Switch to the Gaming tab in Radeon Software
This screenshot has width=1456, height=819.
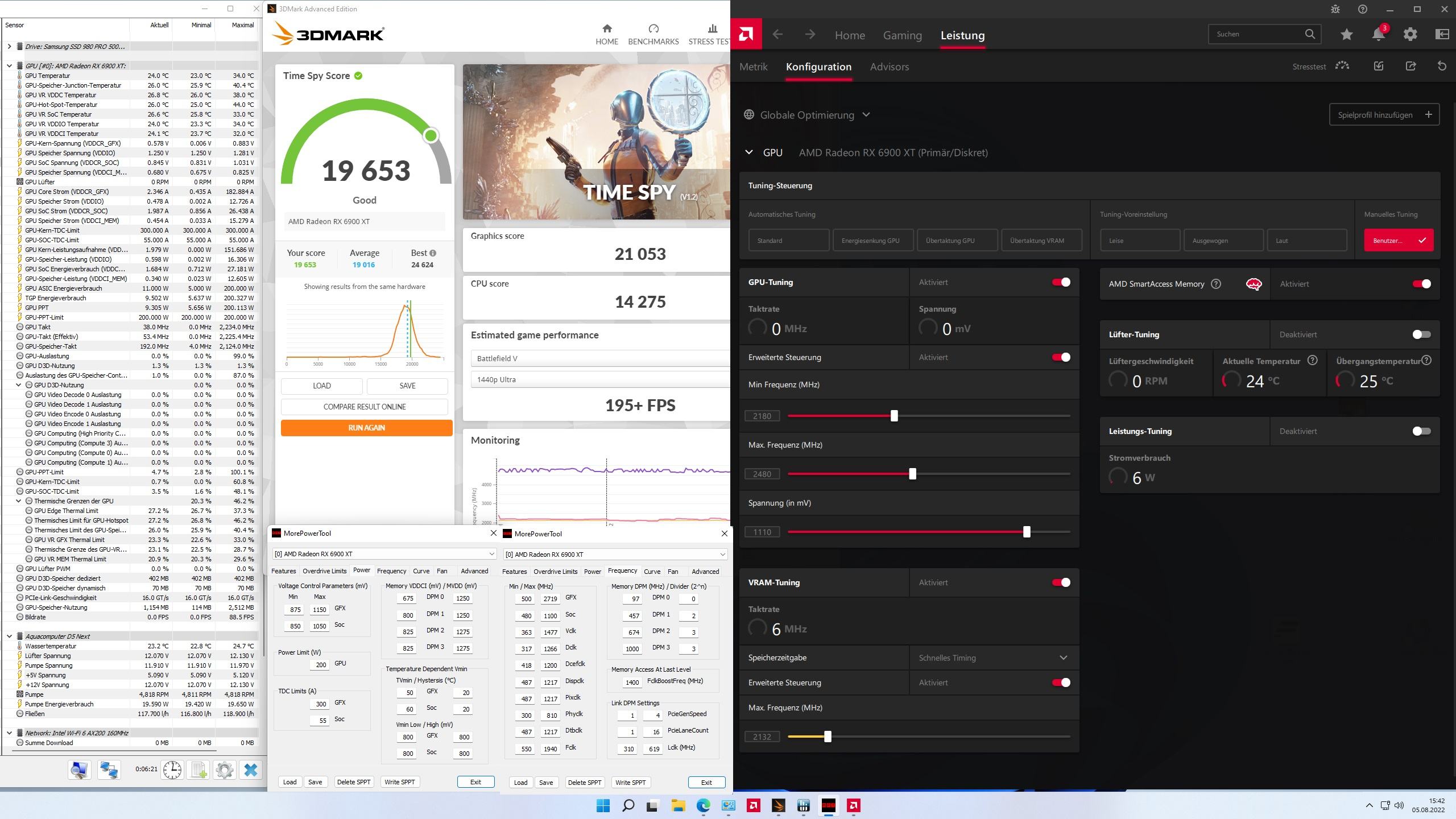(x=902, y=35)
